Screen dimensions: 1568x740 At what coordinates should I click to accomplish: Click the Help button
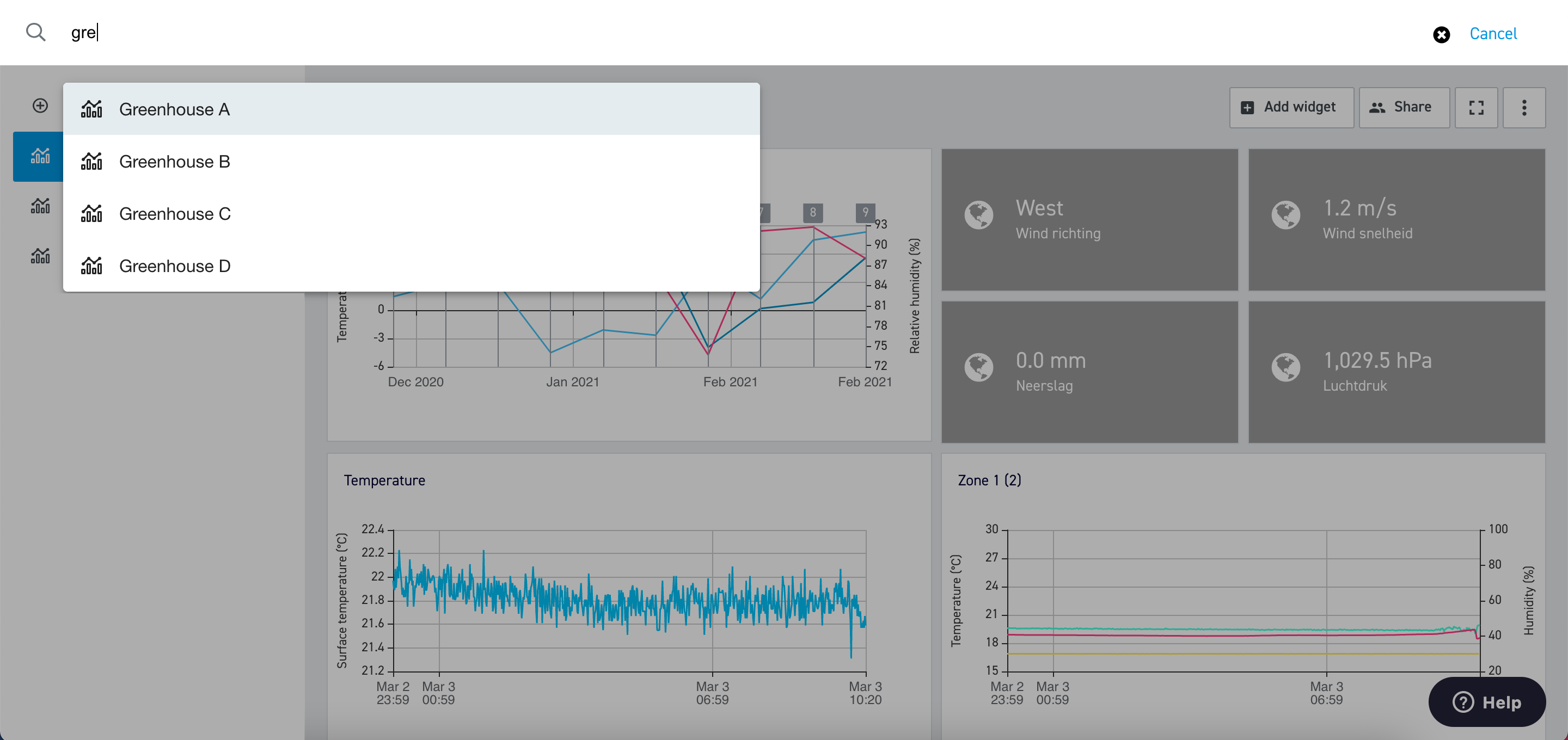coord(1486,702)
